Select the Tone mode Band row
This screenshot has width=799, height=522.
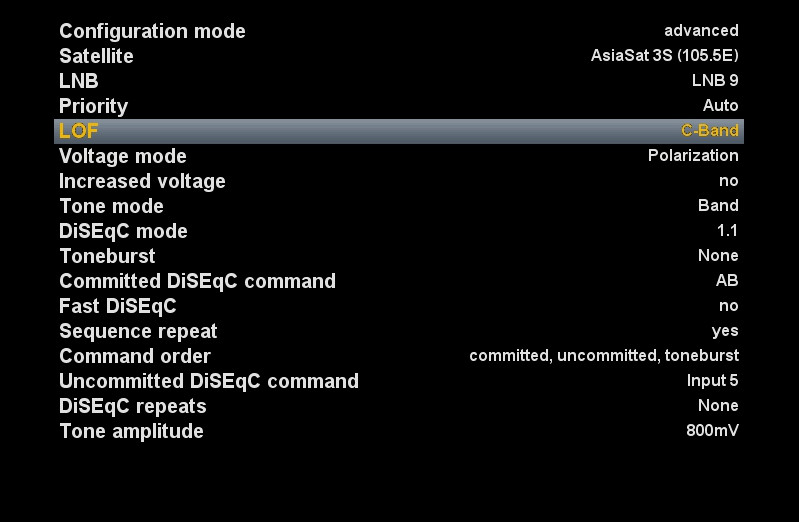point(399,206)
